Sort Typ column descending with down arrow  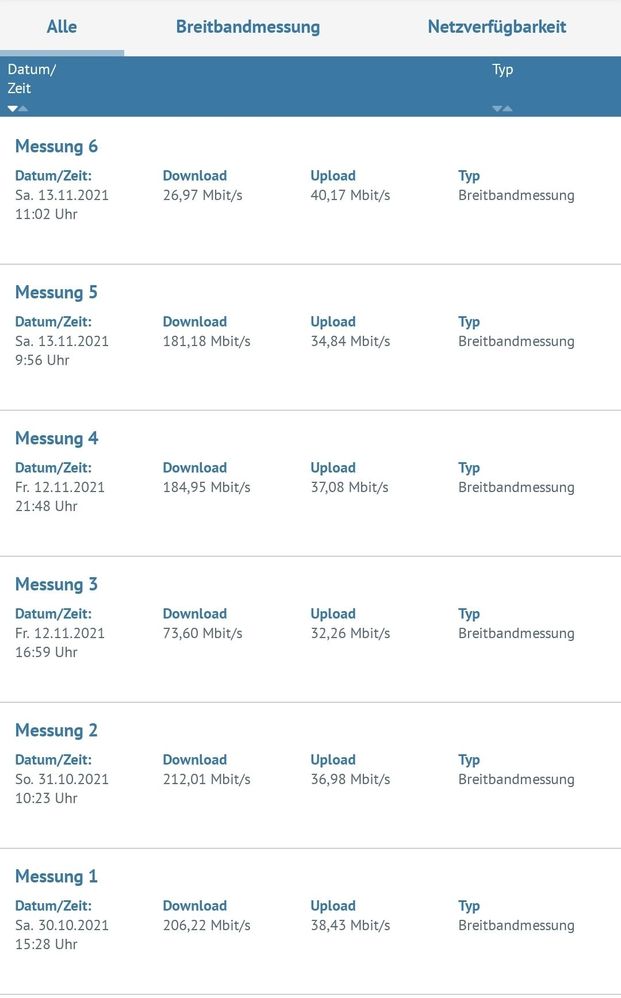coord(497,108)
